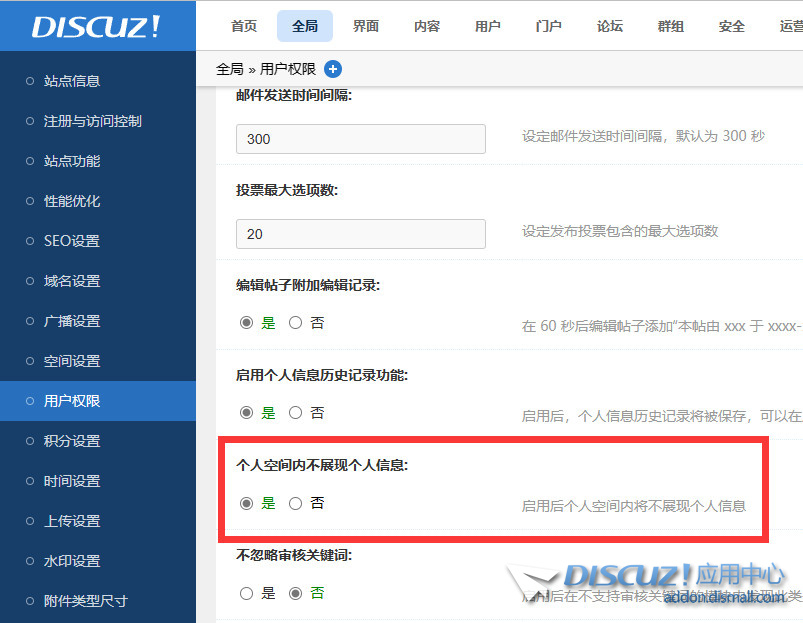Click the 邮件发送时间间隔 input field
The width and height of the screenshot is (803, 623).
360,139
